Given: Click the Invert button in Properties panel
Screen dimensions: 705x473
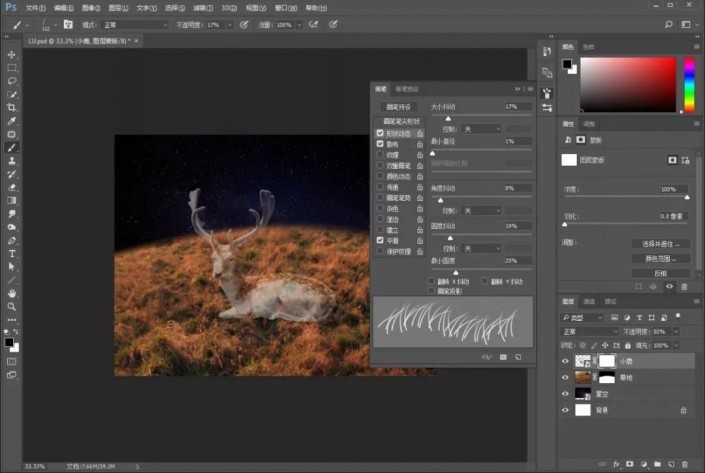Looking at the screenshot, I should tap(661, 272).
